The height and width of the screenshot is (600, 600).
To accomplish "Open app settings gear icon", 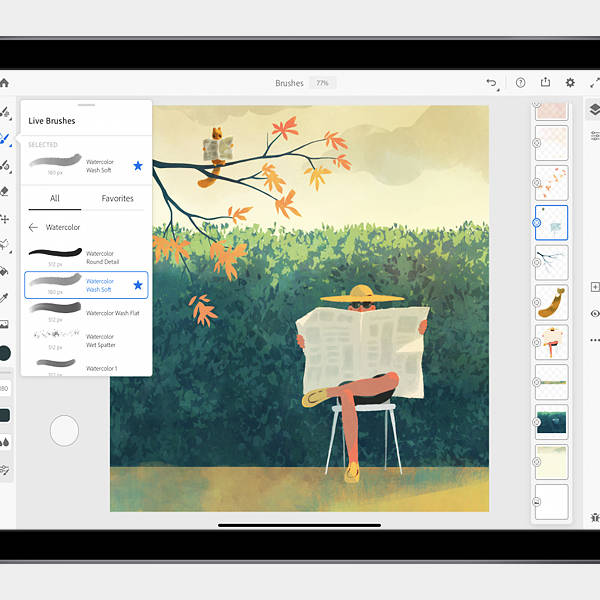I will point(570,83).
